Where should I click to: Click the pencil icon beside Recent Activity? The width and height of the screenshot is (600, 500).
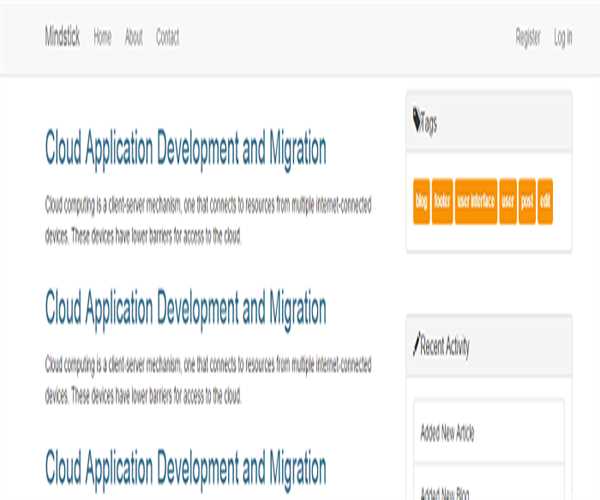point(416,346)
